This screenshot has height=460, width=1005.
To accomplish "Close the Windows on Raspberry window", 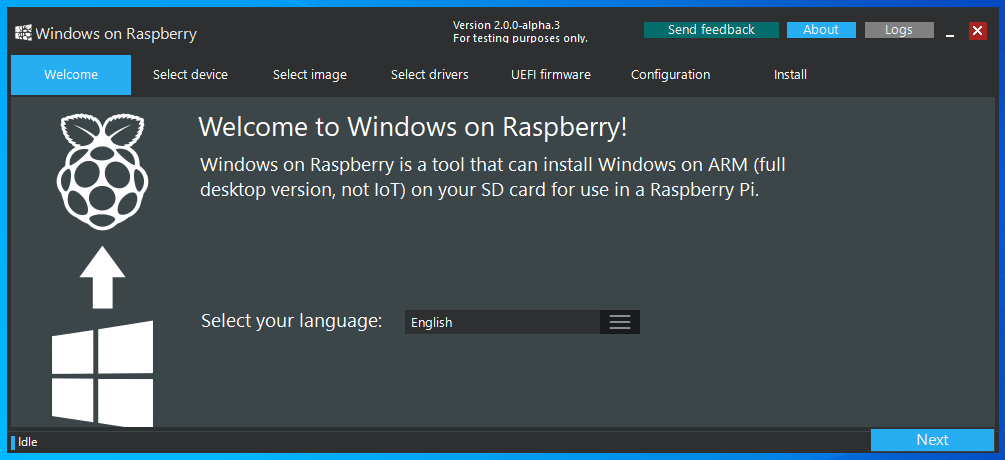I will pos(978,30).
